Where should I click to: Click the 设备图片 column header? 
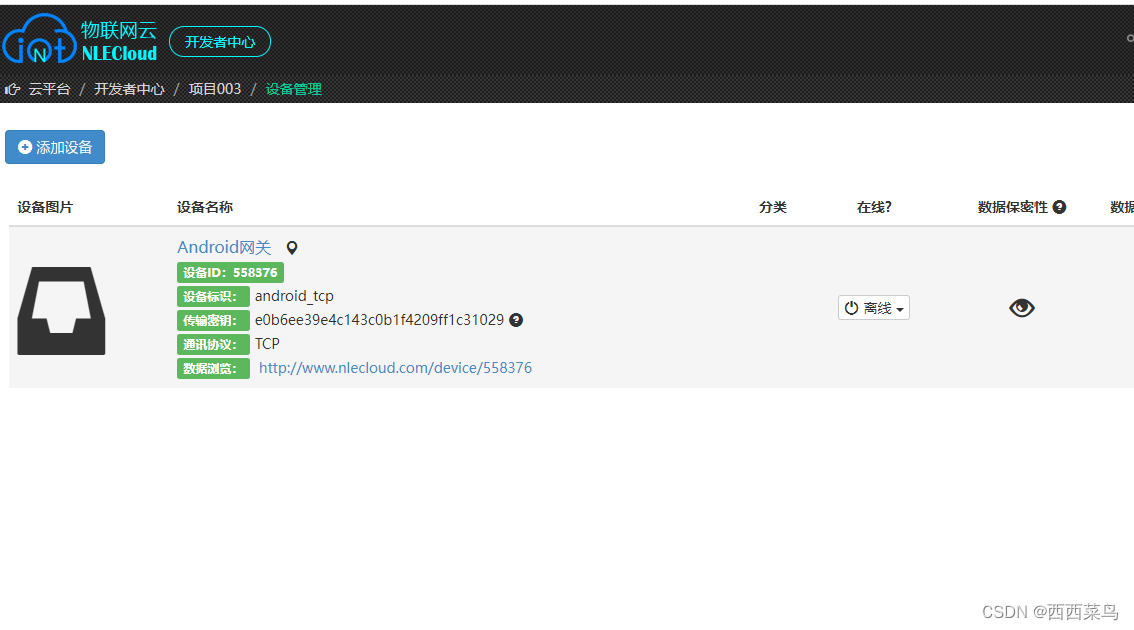[45, 207]
